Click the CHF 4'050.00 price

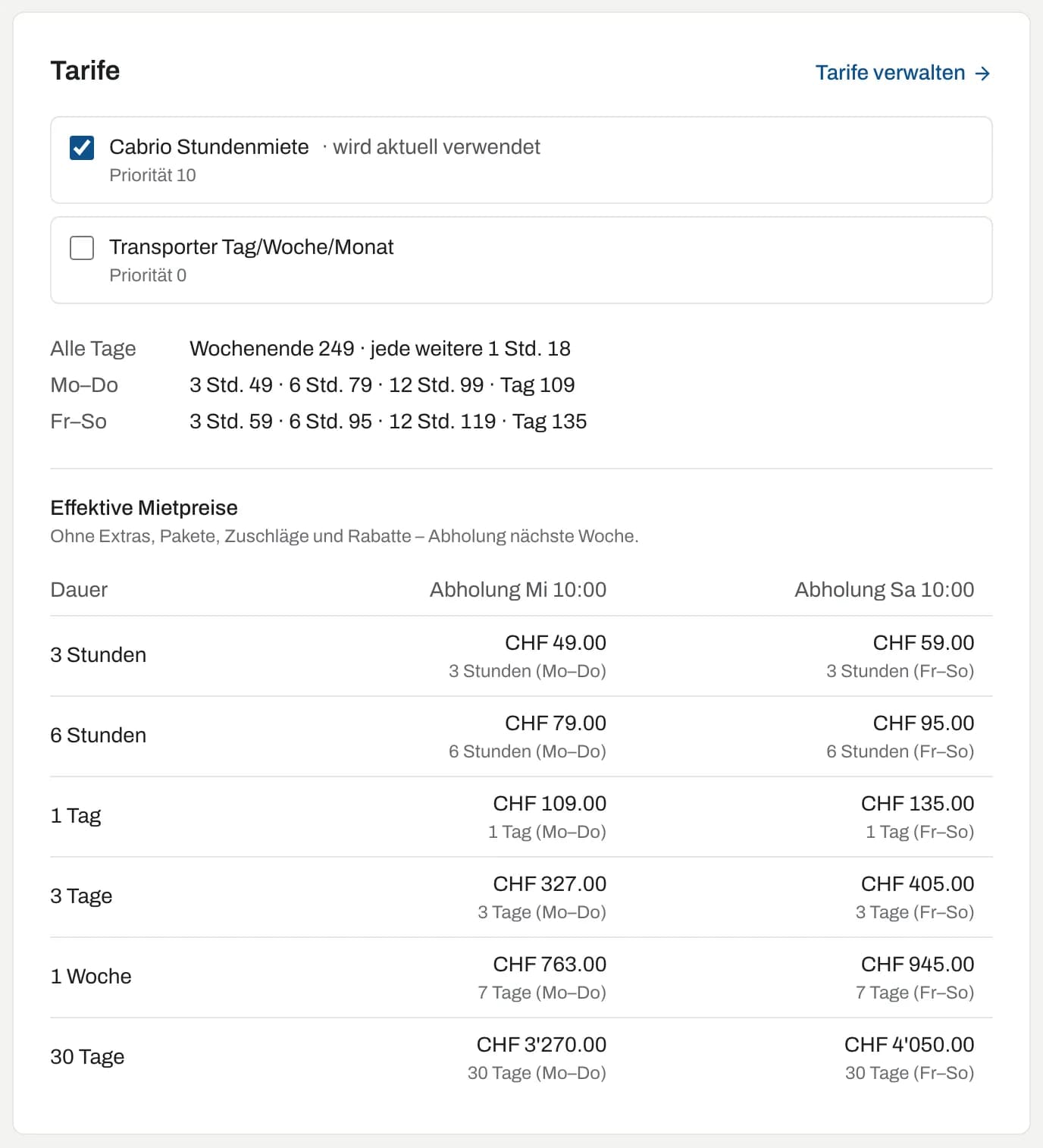click(x=910, y=1044)
